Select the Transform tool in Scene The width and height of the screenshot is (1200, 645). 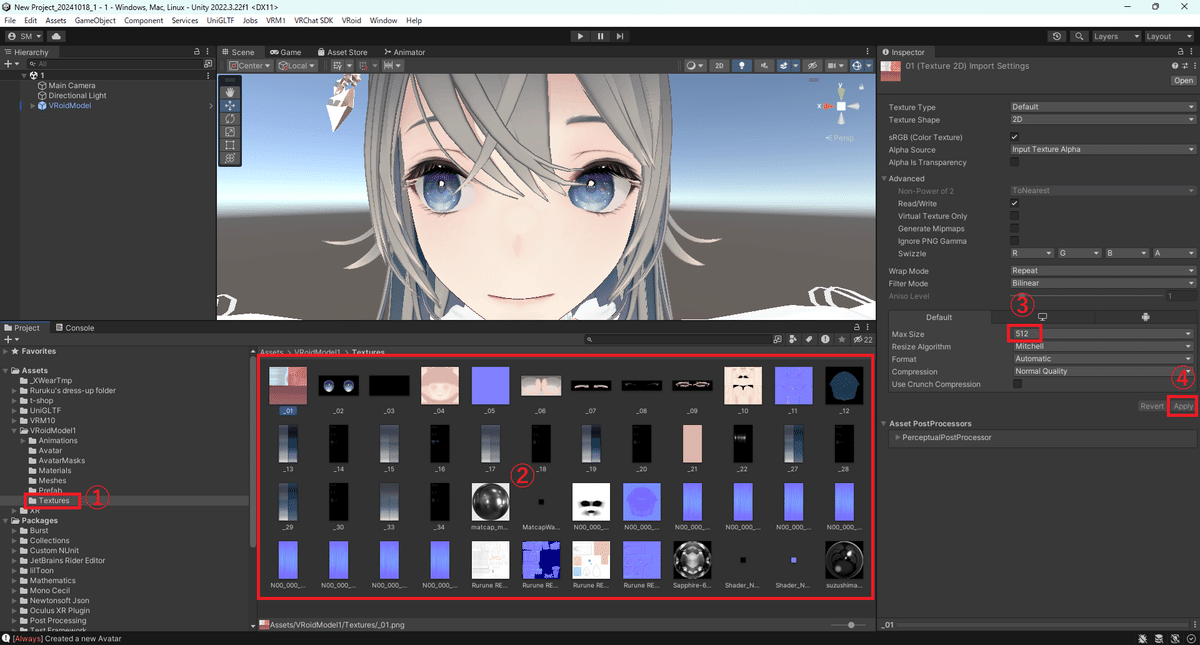point(230,157)
